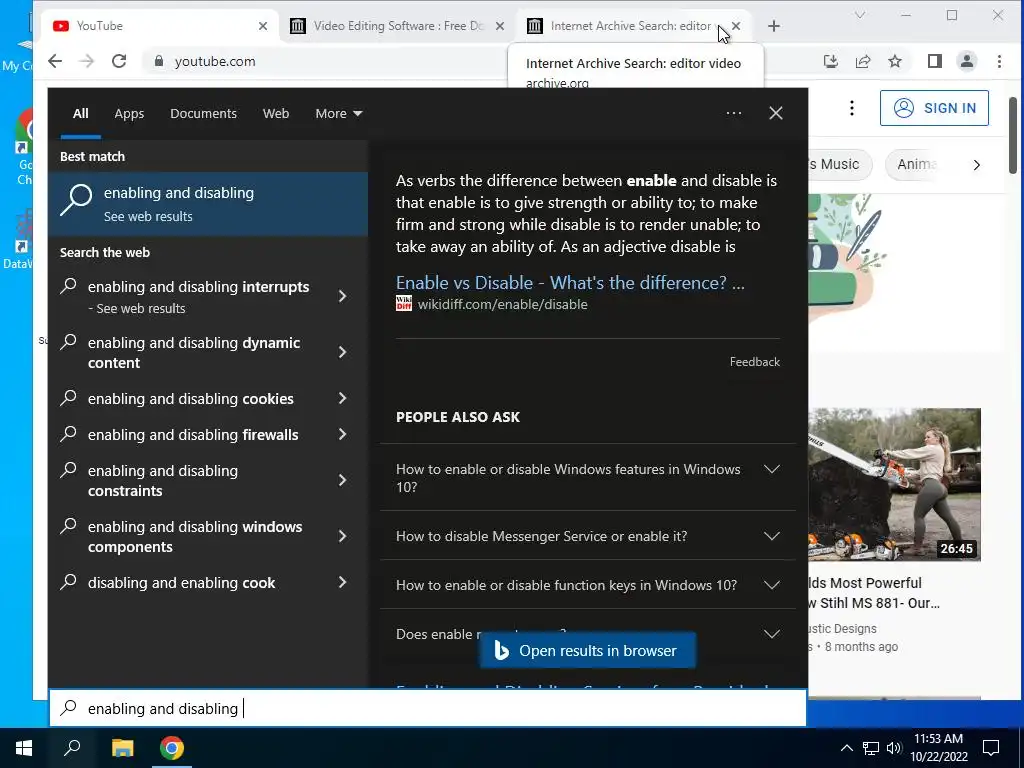Click YouTube SIGN IN button

pyautogui.click(x=934, y=108)
